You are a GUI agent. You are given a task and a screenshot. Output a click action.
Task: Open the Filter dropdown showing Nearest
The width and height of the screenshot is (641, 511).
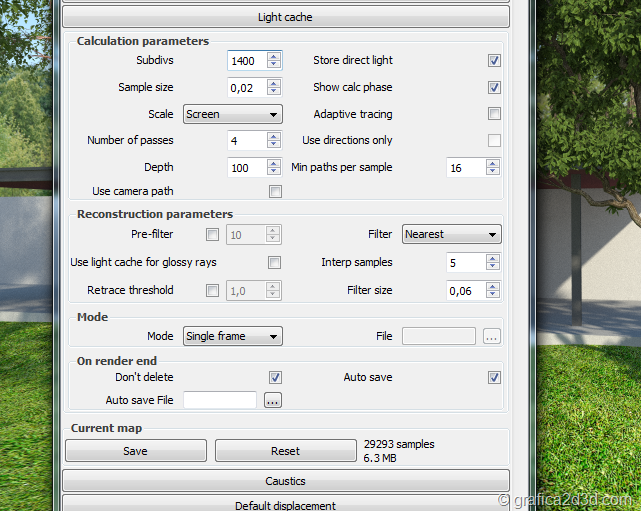pyautogui.click(x=451, y=234)
